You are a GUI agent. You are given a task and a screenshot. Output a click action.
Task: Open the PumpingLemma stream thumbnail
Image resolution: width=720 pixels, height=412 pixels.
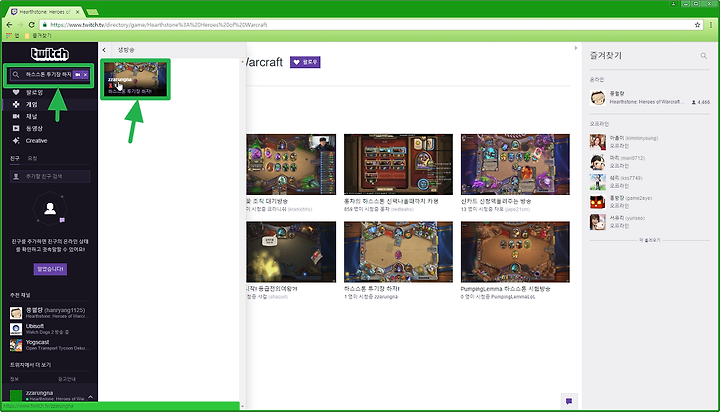pyautogui.click(x=515, y=252)
